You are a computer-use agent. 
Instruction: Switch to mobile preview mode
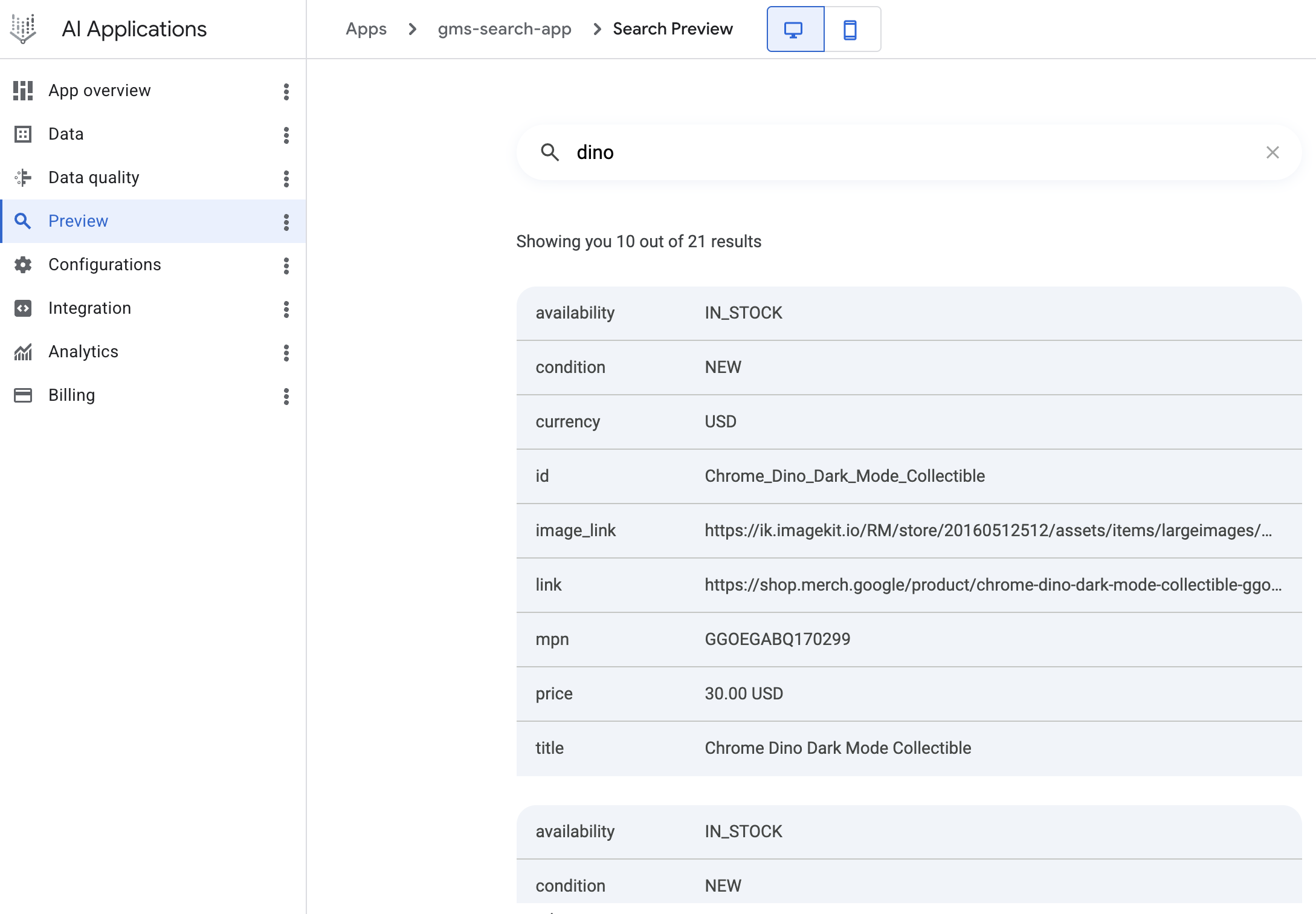click(852, 29)
